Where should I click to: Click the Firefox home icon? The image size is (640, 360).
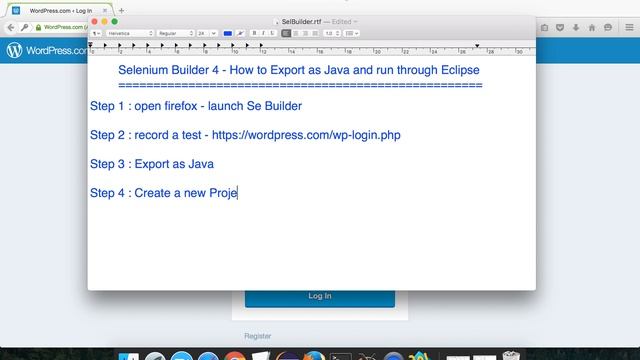(x=592, y=27)
